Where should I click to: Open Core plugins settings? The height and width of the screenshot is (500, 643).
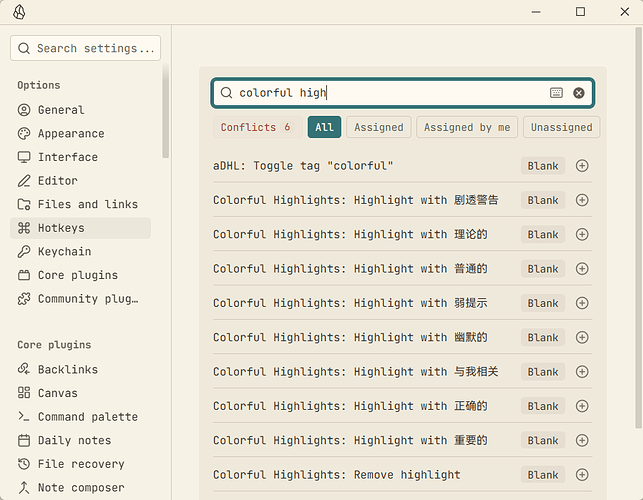click(x=80, y=275)
